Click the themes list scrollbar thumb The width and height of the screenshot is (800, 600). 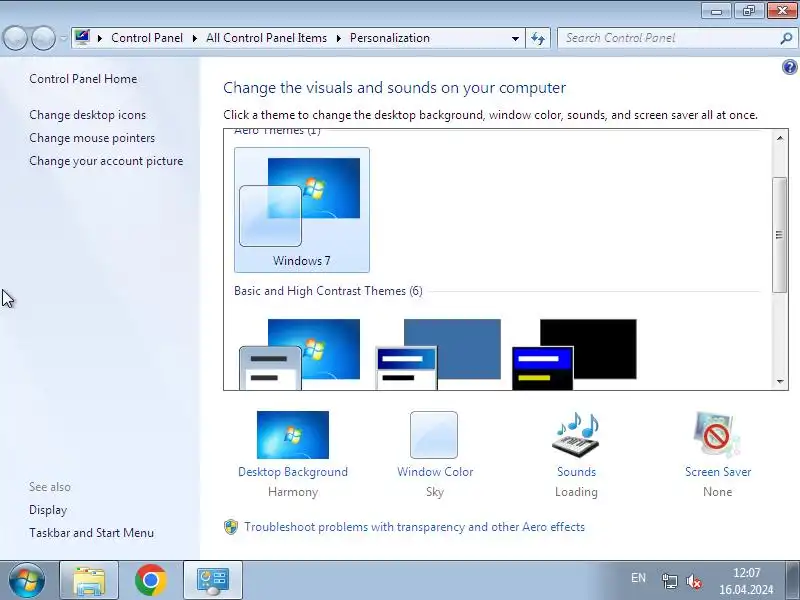[x=779, y=235]
